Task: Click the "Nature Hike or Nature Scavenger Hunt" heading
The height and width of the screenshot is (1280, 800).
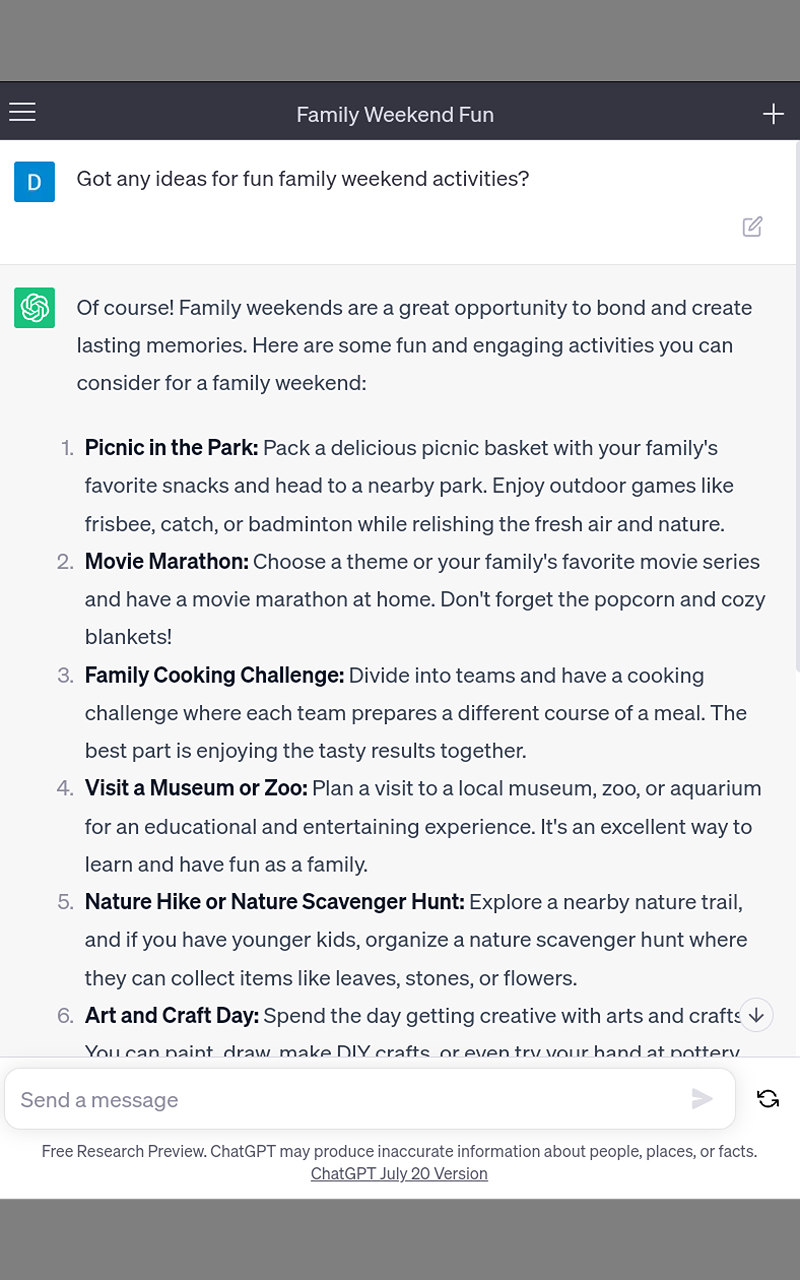Action: tap(275, 902)
